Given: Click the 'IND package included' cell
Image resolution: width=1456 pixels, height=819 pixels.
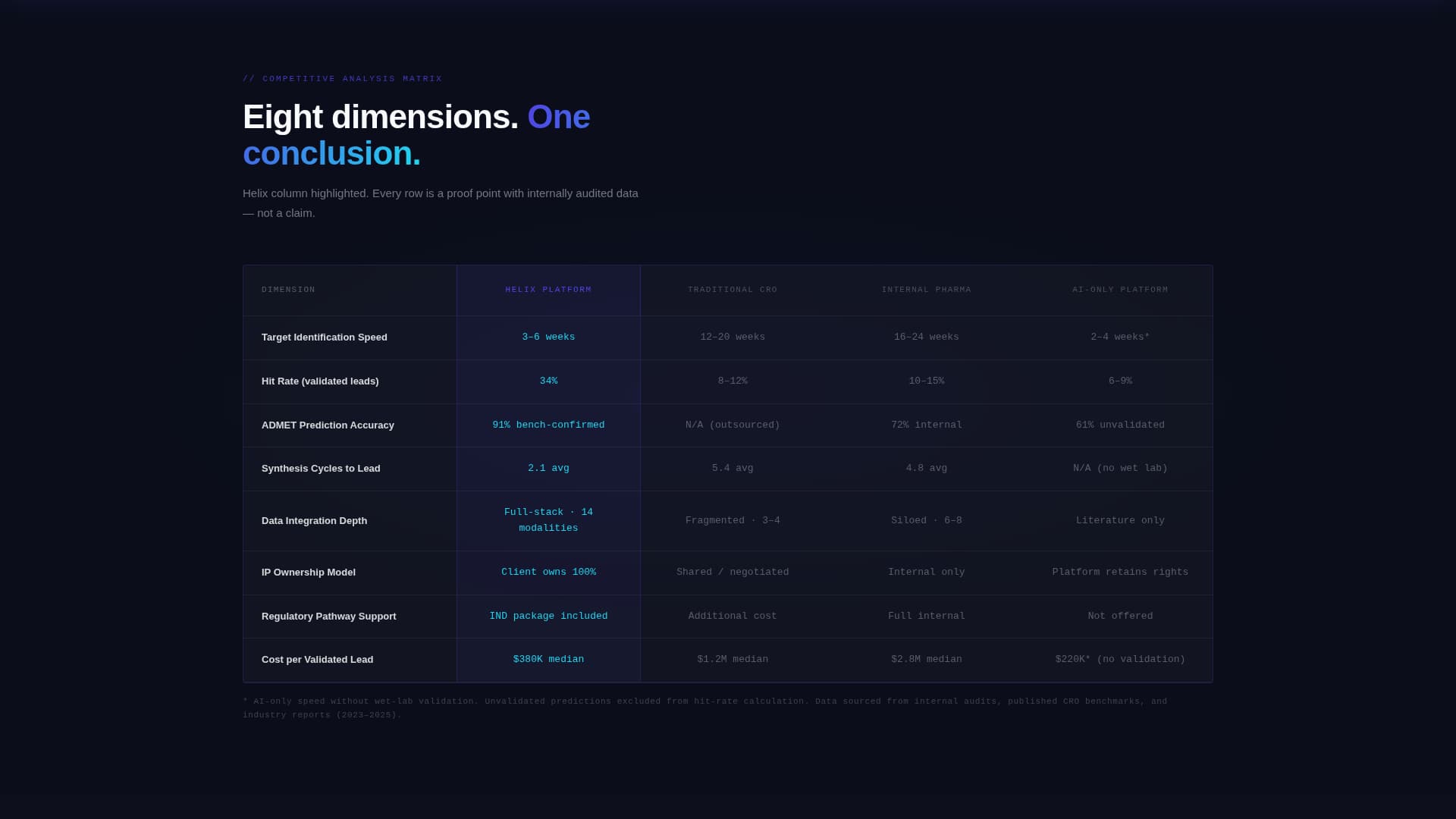Looking at the screenshot, I should coord(548,617).
